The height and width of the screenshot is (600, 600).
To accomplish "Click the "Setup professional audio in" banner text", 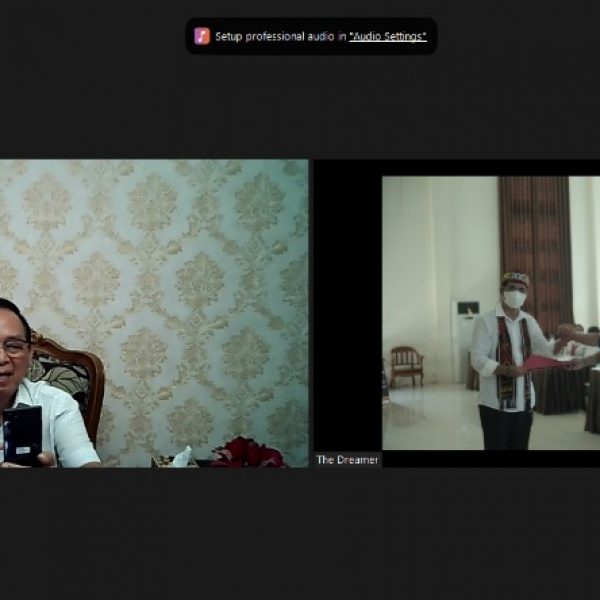I will (281, 36).
